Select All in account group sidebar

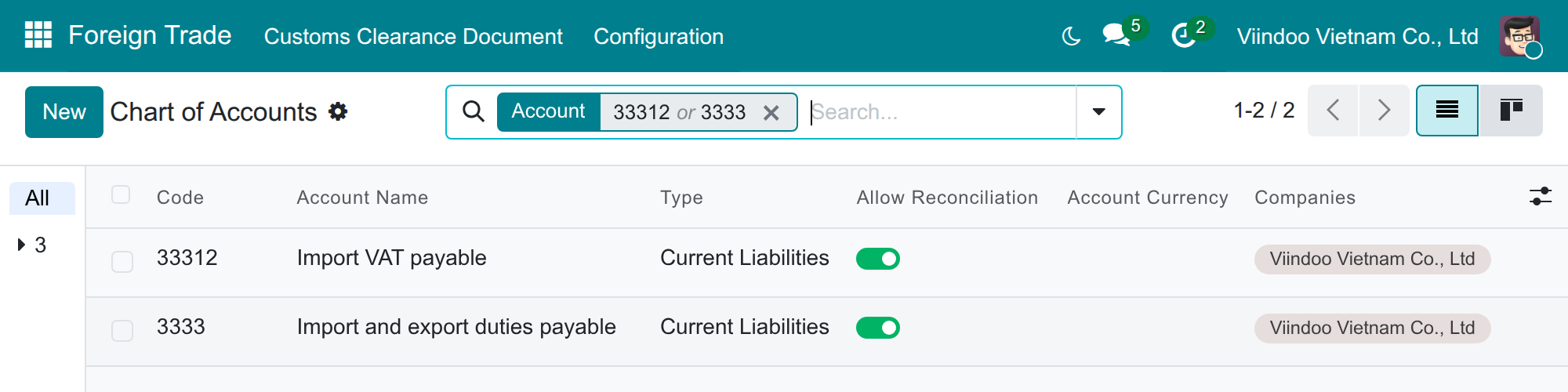tap(42, 198)
